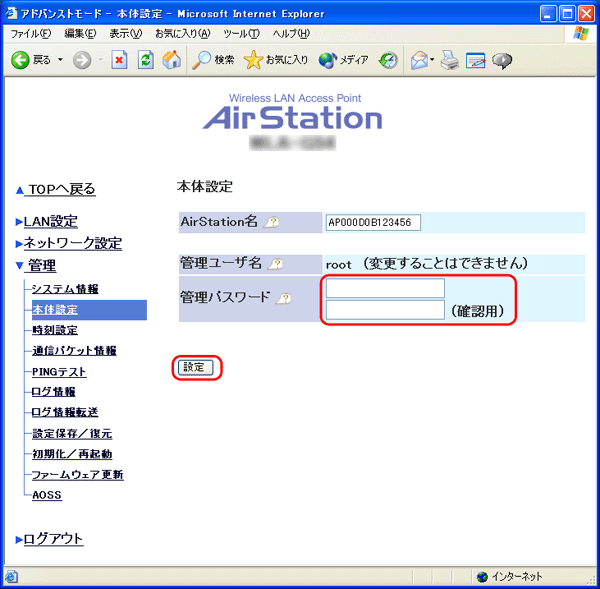600x589 pixels.
Task: Click the IE Back arrow button
Action: [20, 60]
